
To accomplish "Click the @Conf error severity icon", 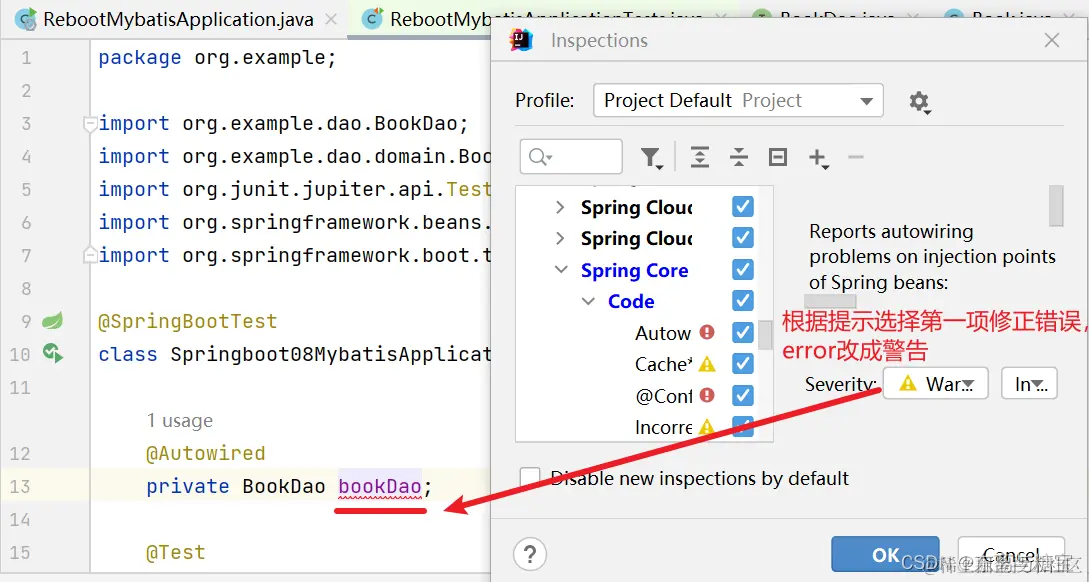I will [707, 395].
